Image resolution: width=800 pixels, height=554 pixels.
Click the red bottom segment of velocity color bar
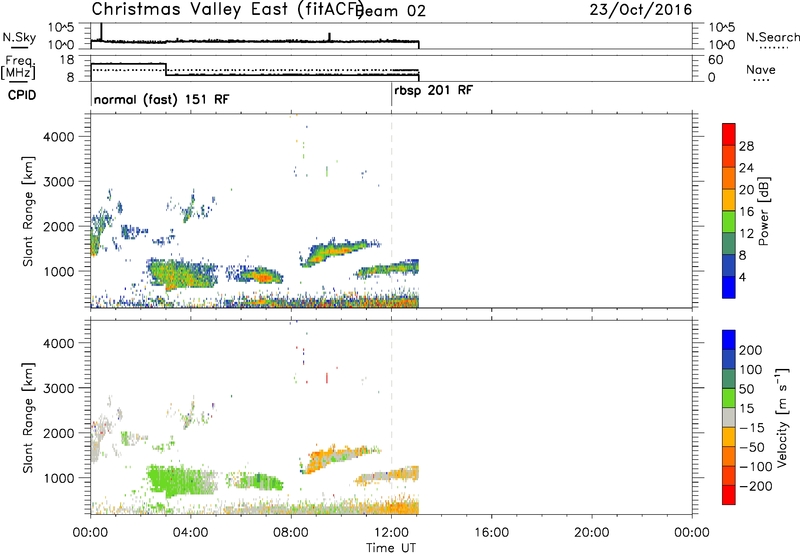[729, 495]
